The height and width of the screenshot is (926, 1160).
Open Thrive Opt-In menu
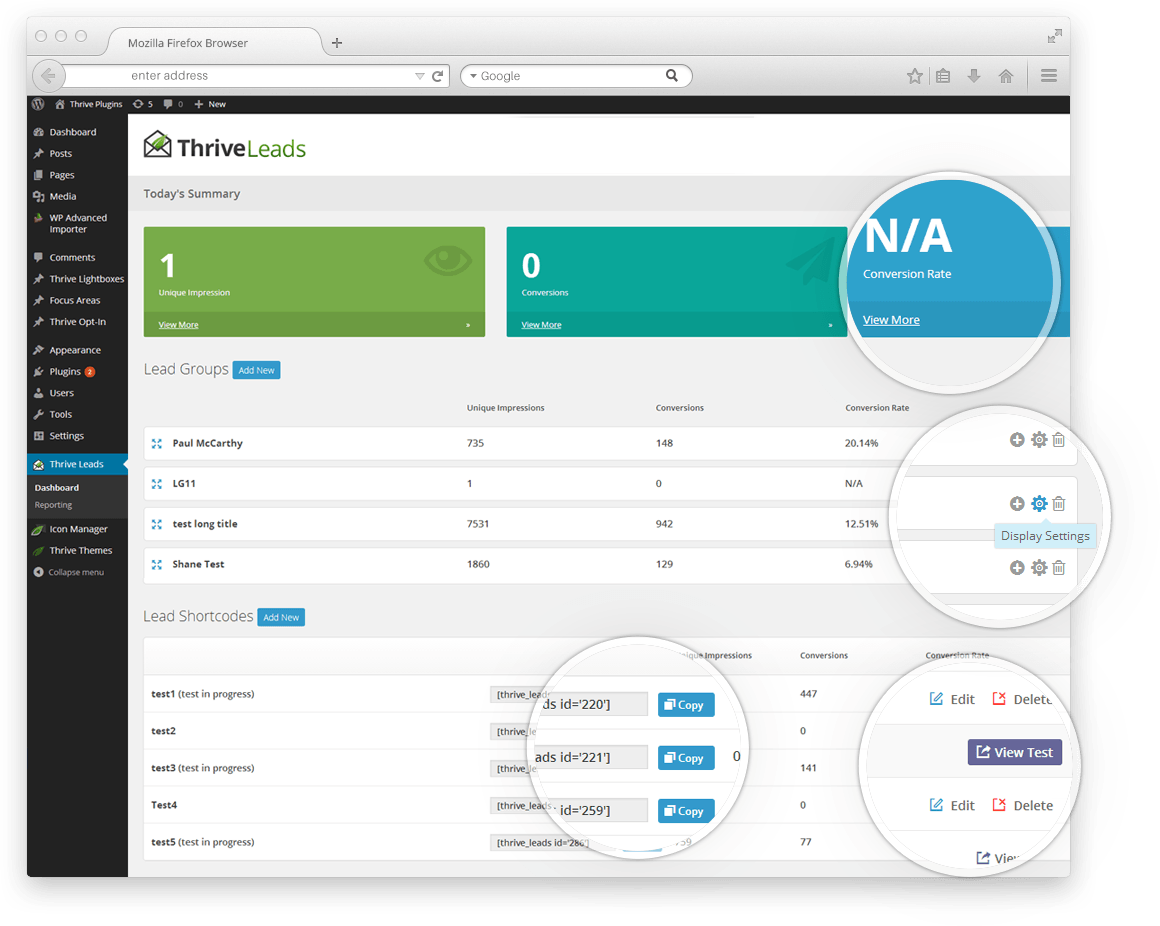(78, 322)
